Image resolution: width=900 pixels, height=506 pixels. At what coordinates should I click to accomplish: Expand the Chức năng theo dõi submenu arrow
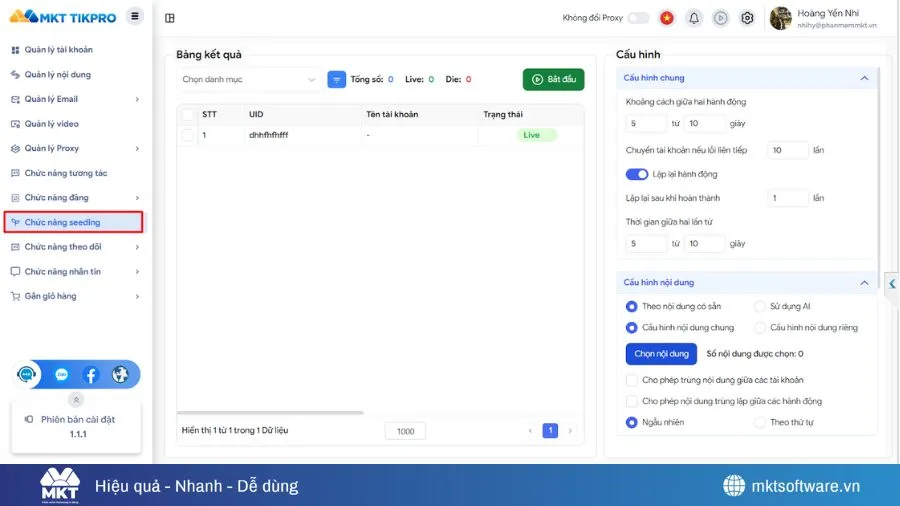[137, 247]
